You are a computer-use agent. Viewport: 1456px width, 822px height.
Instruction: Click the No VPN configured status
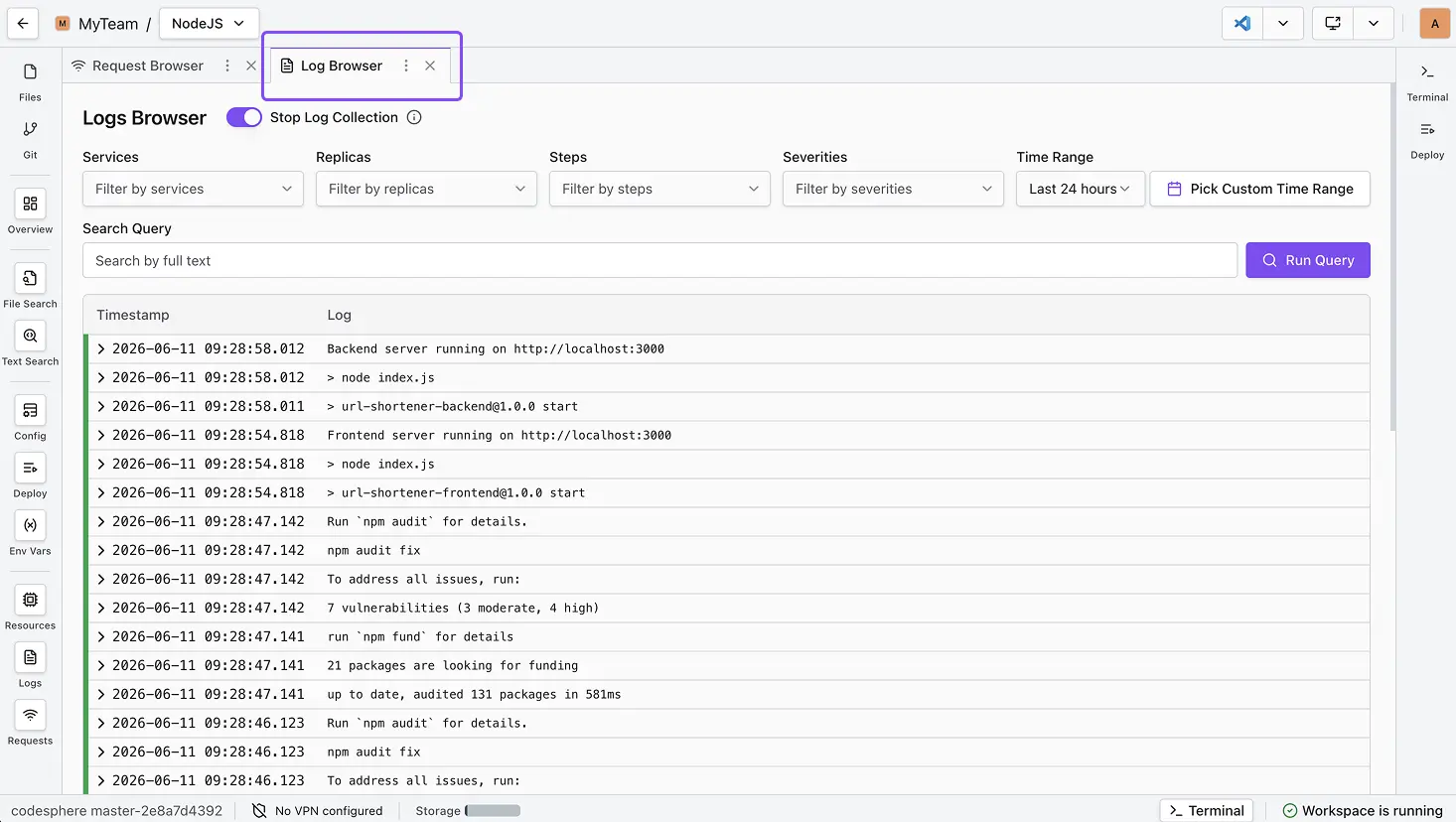(x=317, y=810)
